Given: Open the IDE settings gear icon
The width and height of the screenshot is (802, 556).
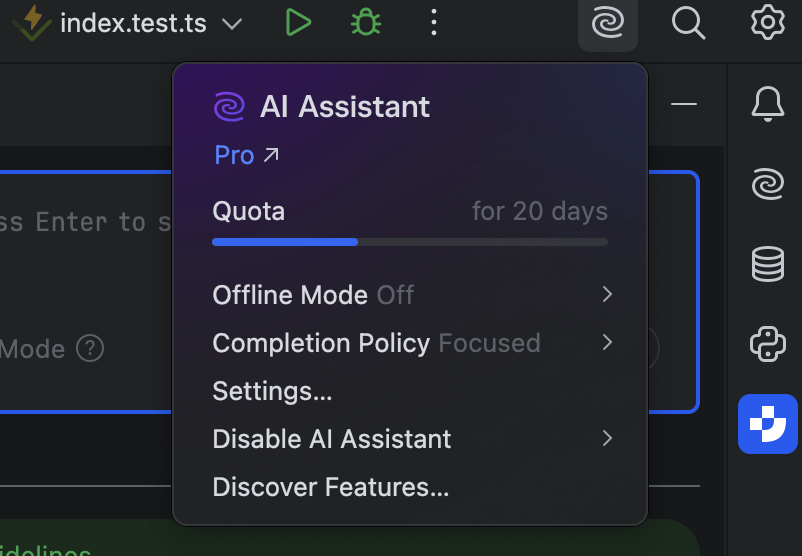Looking at the screenshot, I should [x=767, y=23].
